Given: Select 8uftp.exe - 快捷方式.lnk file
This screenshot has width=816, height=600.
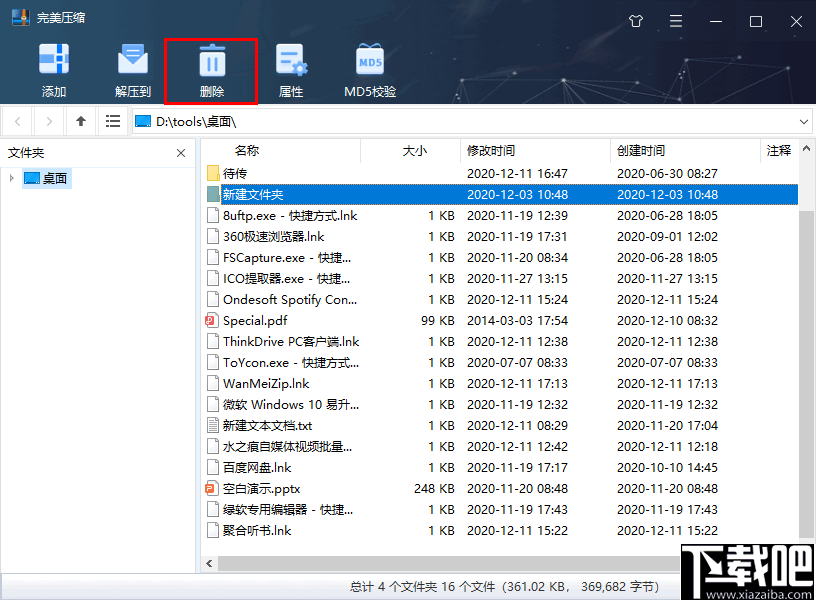Looking at the screenshot, I should tap(502, 215).
